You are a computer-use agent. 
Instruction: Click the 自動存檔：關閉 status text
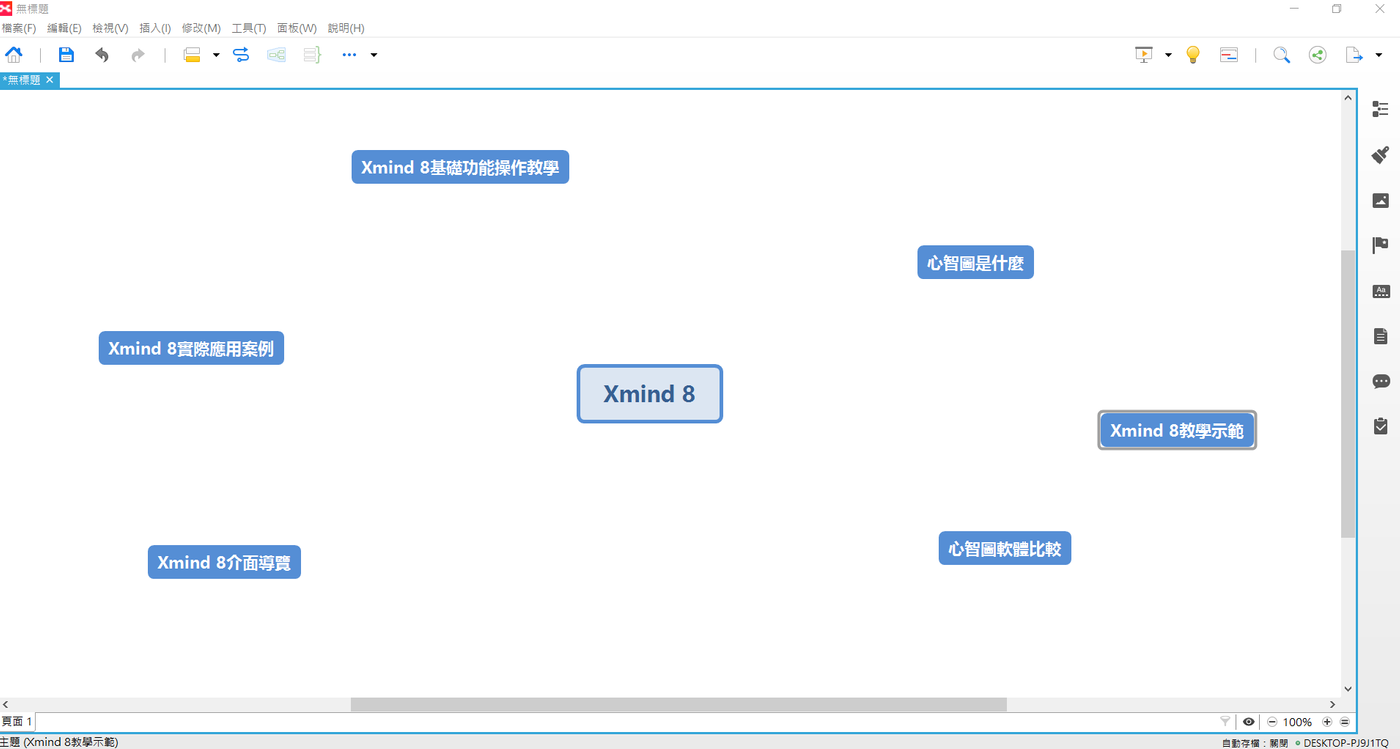click(x=1255, y=743)
